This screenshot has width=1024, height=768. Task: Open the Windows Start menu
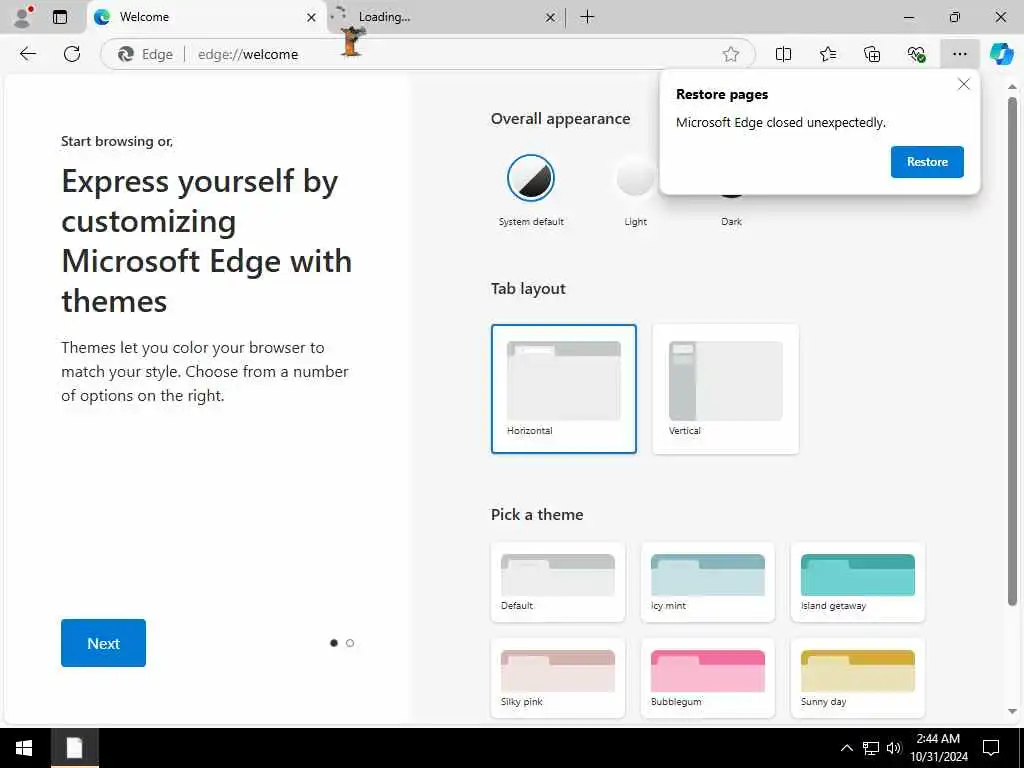24,748
